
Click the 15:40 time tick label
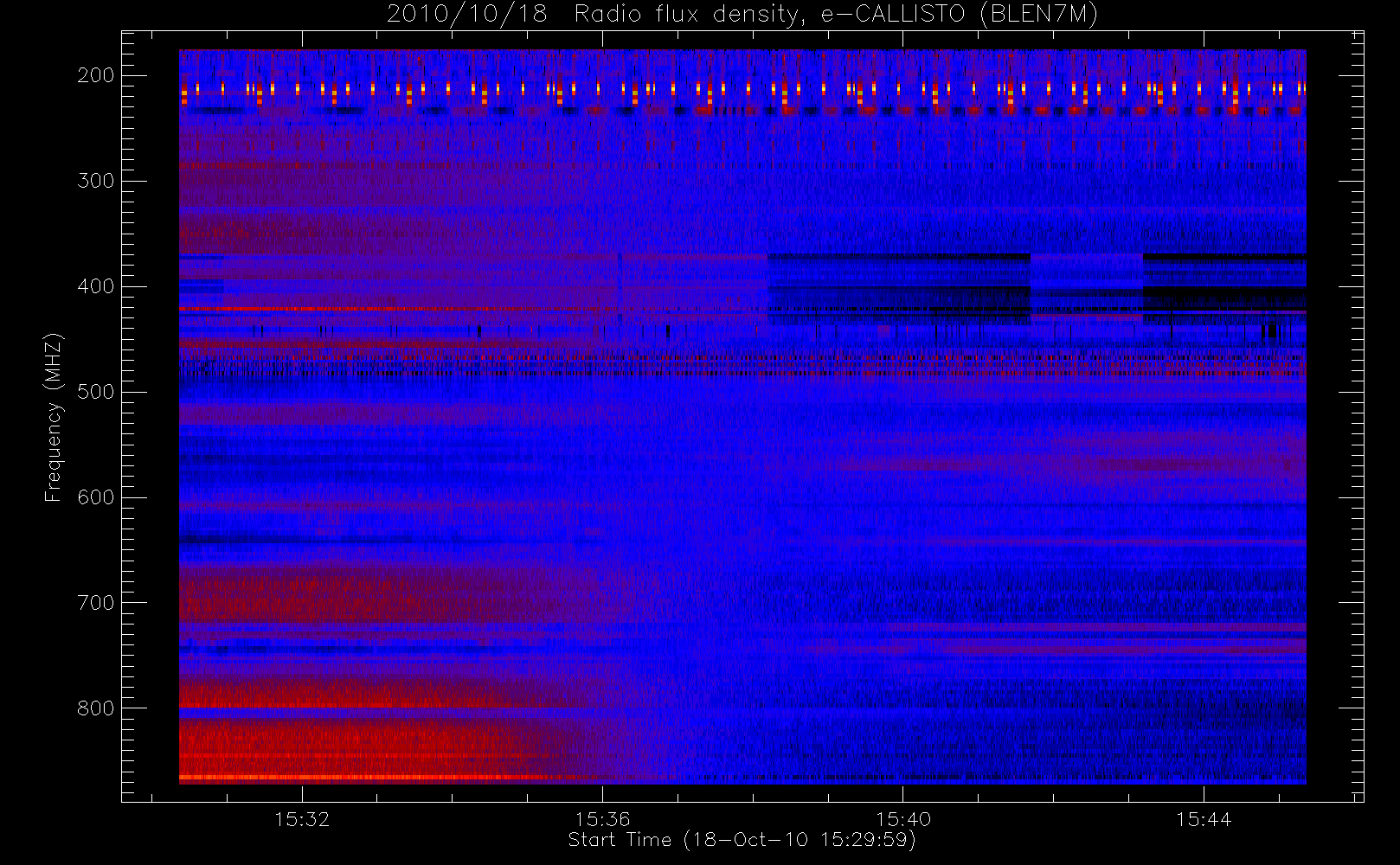[903, 819]
